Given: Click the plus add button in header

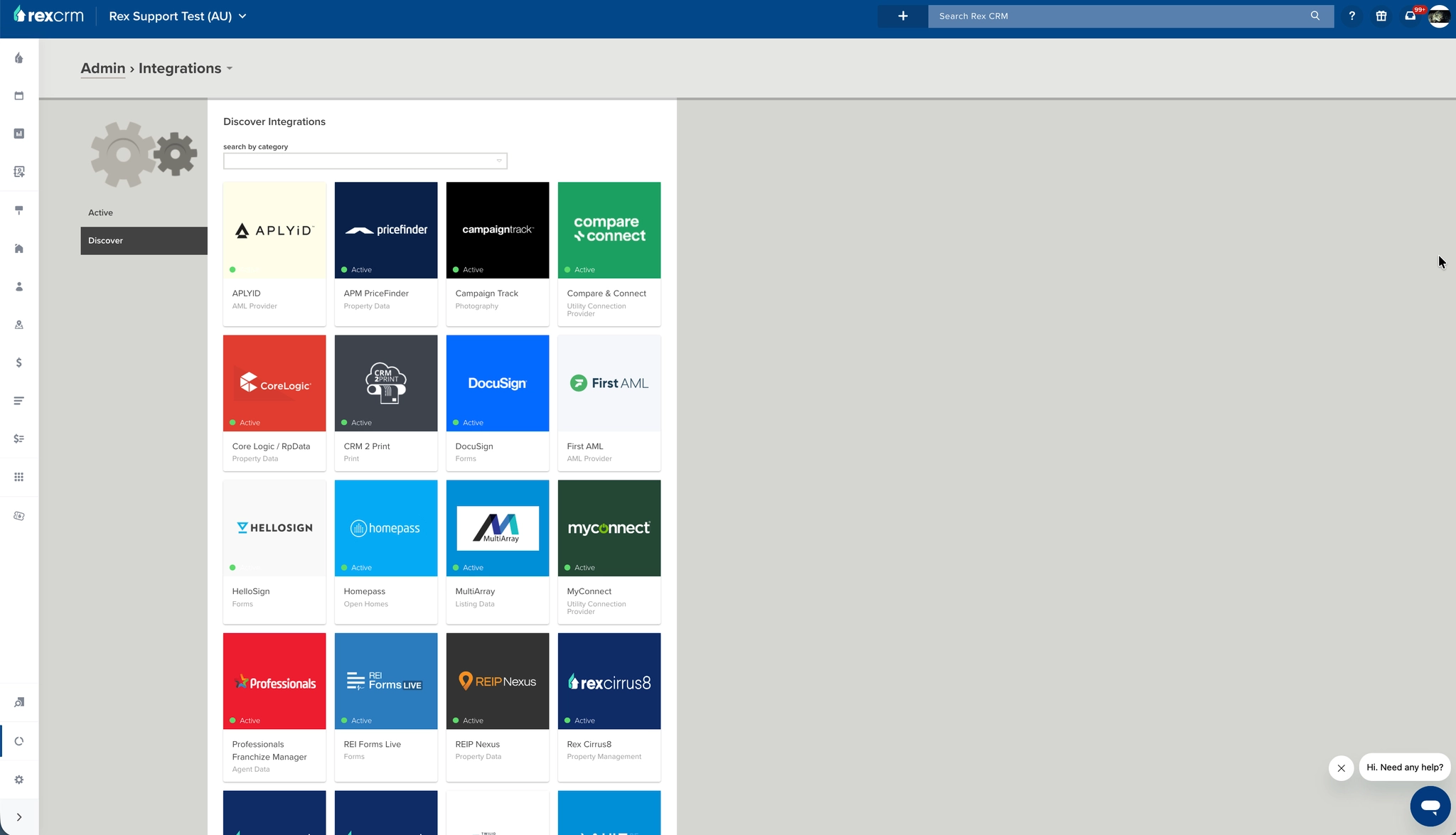Looking at the screenshot, I should click(x=903, y=16).
